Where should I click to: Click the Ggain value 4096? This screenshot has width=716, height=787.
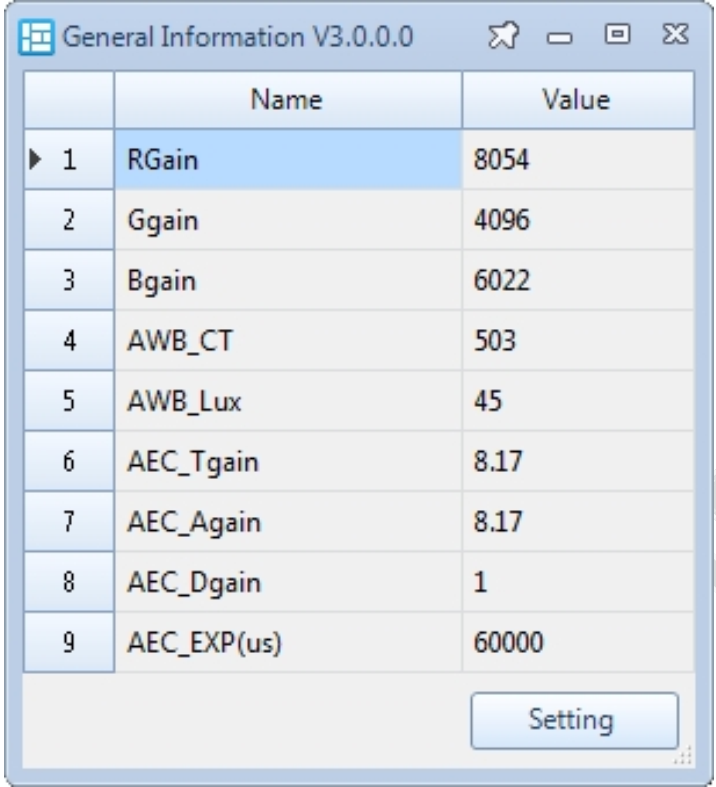tap(577, 221)
